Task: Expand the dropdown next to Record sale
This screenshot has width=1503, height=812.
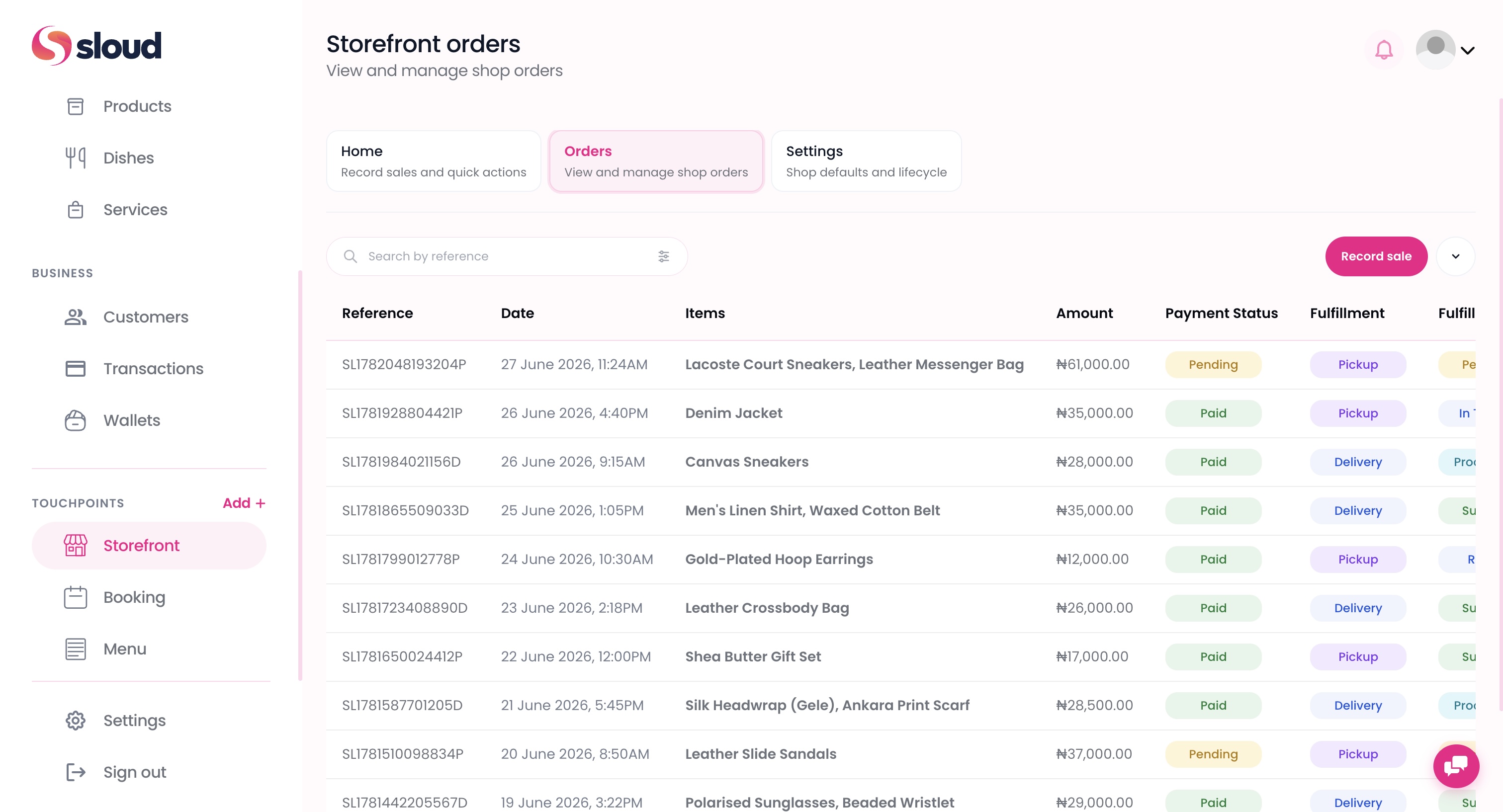Action: [x=1455, y=256]
